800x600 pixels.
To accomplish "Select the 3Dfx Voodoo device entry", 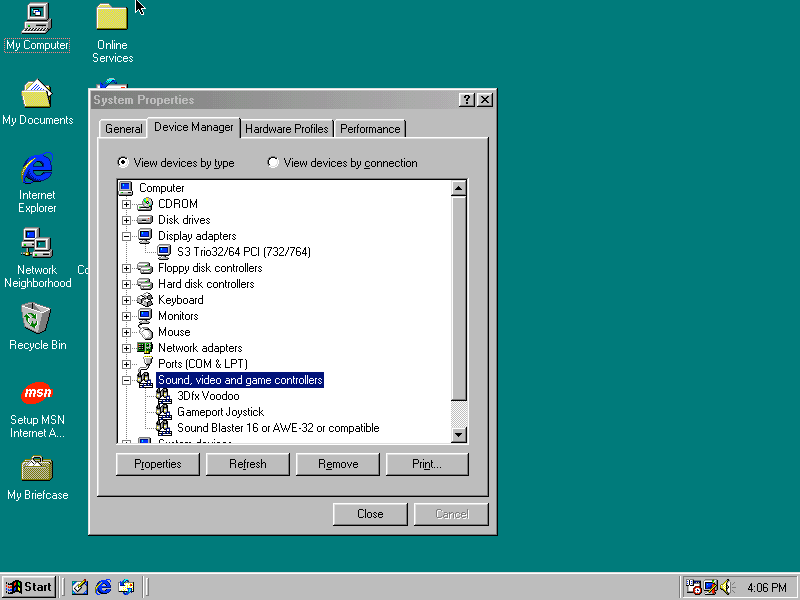I will (x=208, y=396).
